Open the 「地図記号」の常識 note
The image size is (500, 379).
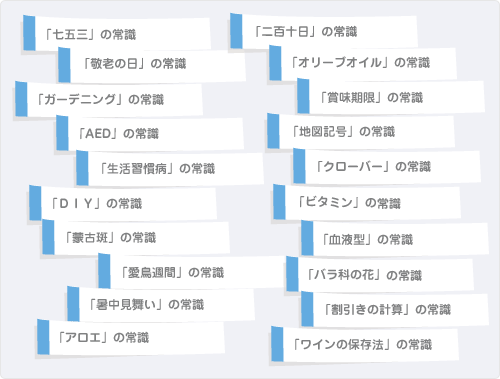tap(361, 131)
